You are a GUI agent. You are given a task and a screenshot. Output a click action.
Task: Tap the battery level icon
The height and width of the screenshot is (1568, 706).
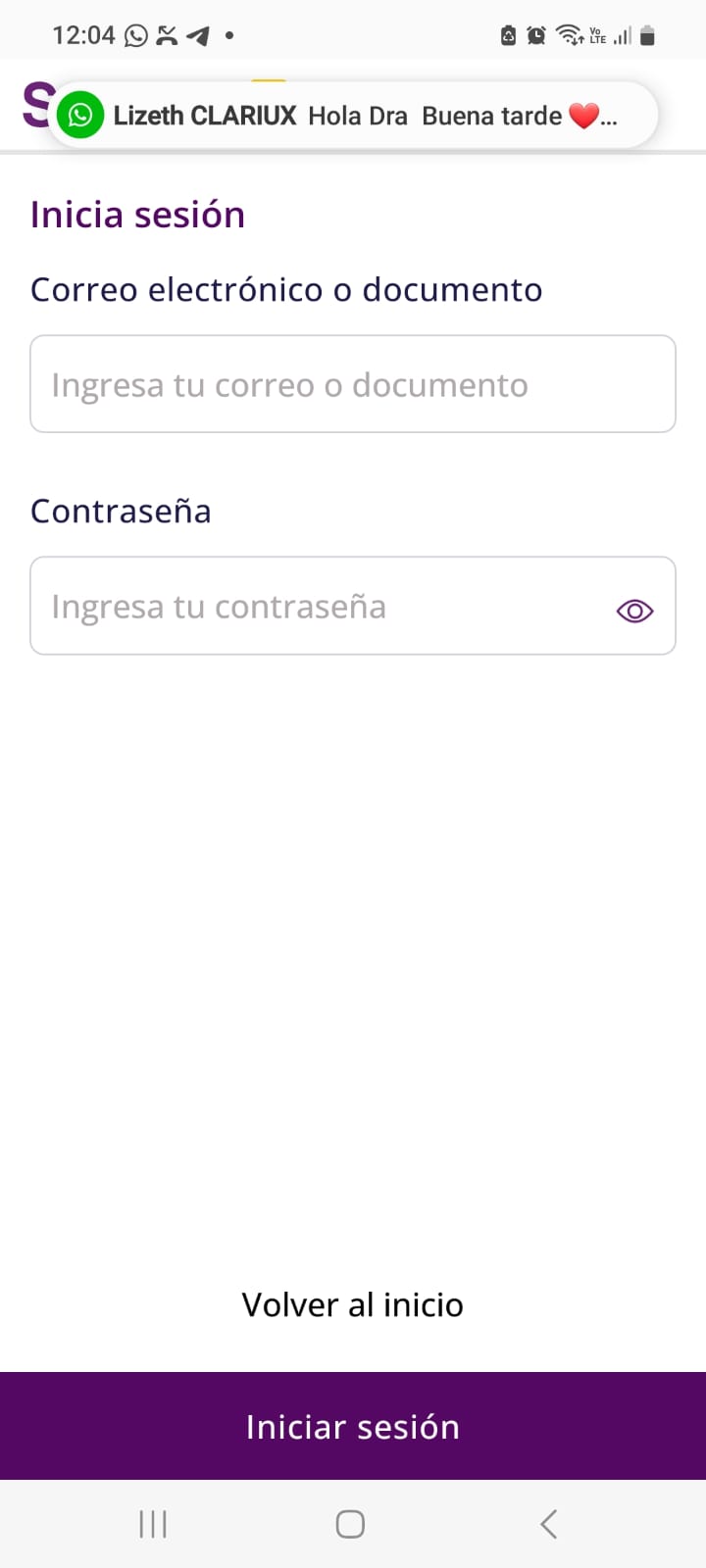(647, 36)
